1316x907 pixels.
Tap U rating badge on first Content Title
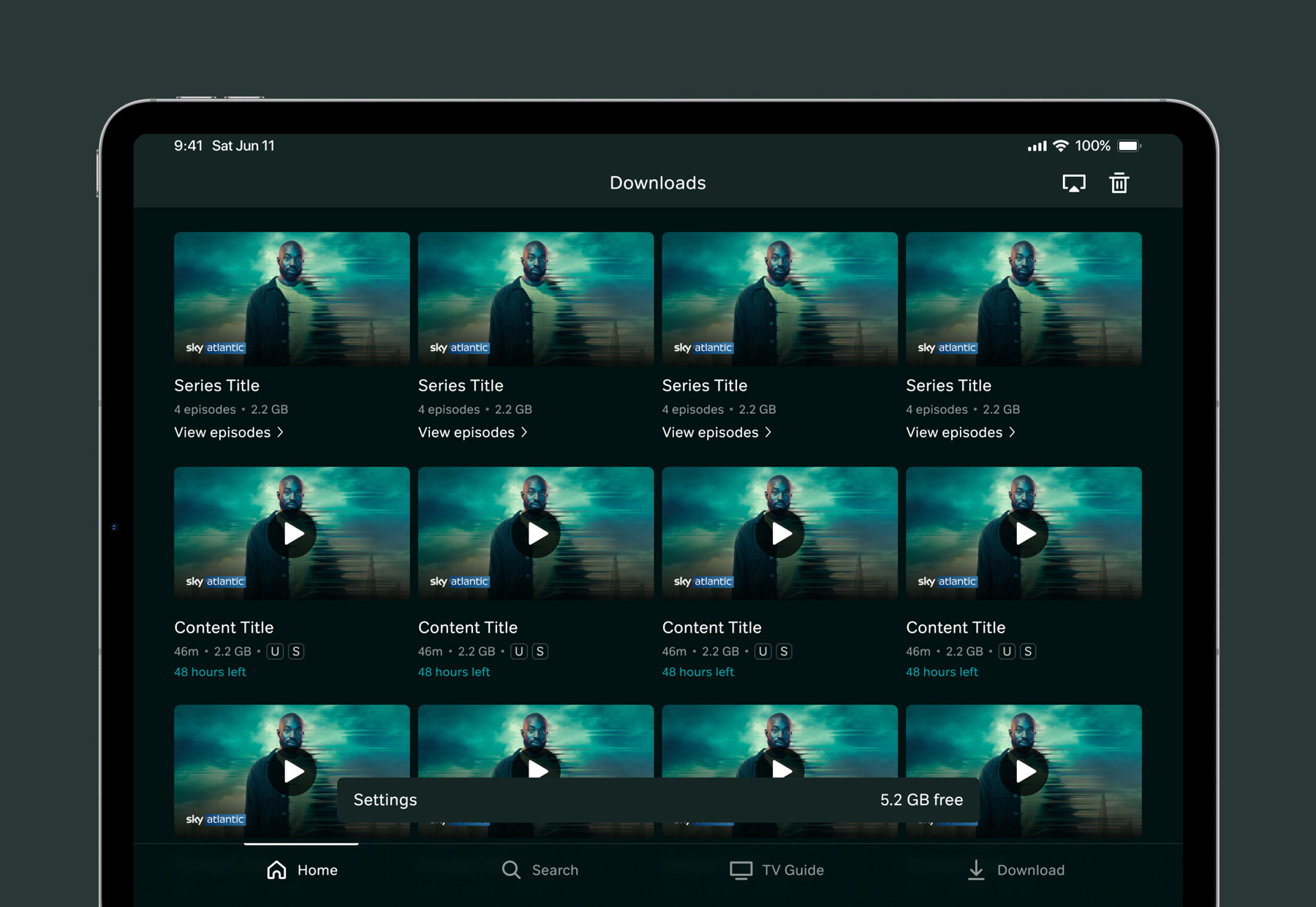point(275,651)
